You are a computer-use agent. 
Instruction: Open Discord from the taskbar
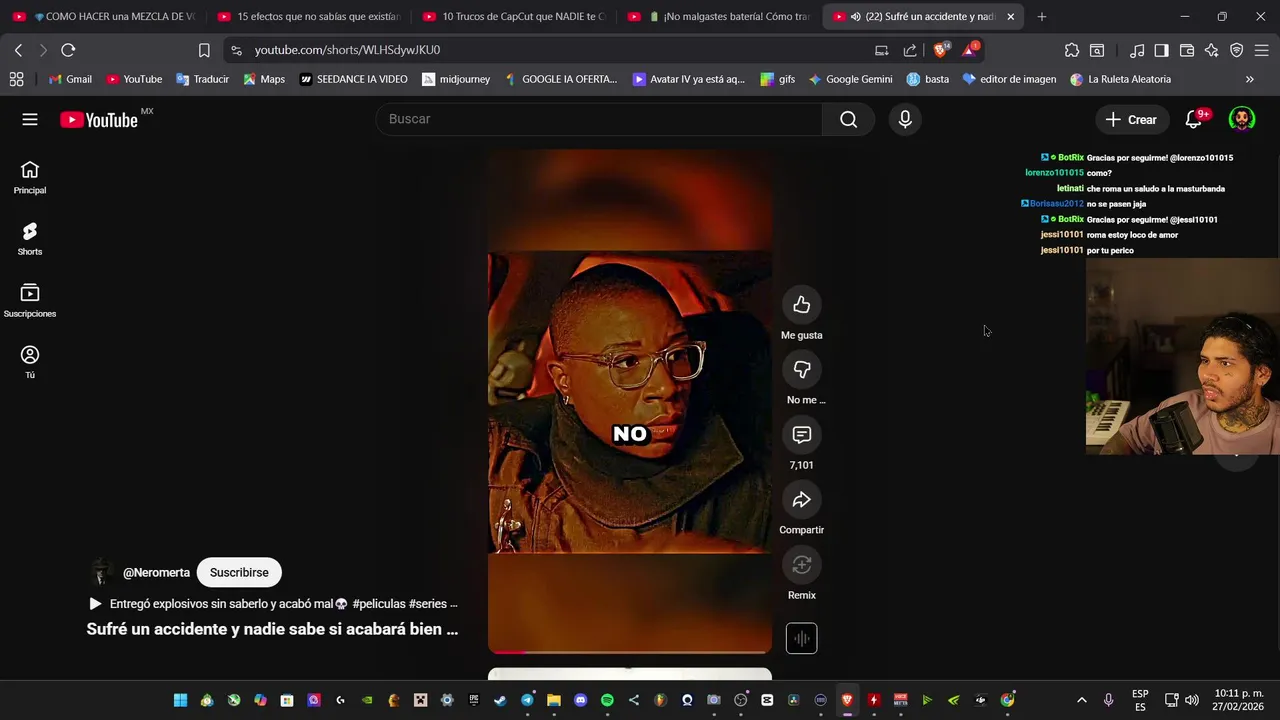tap(580, 700)
